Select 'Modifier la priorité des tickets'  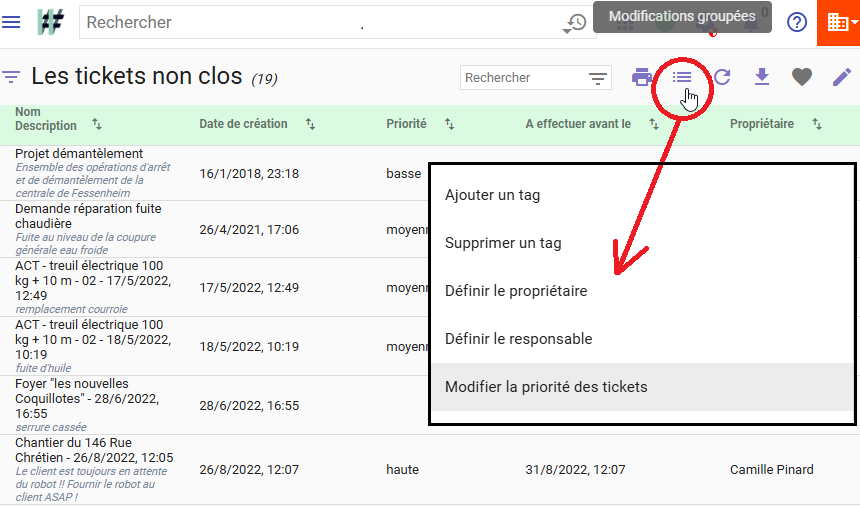546,387
